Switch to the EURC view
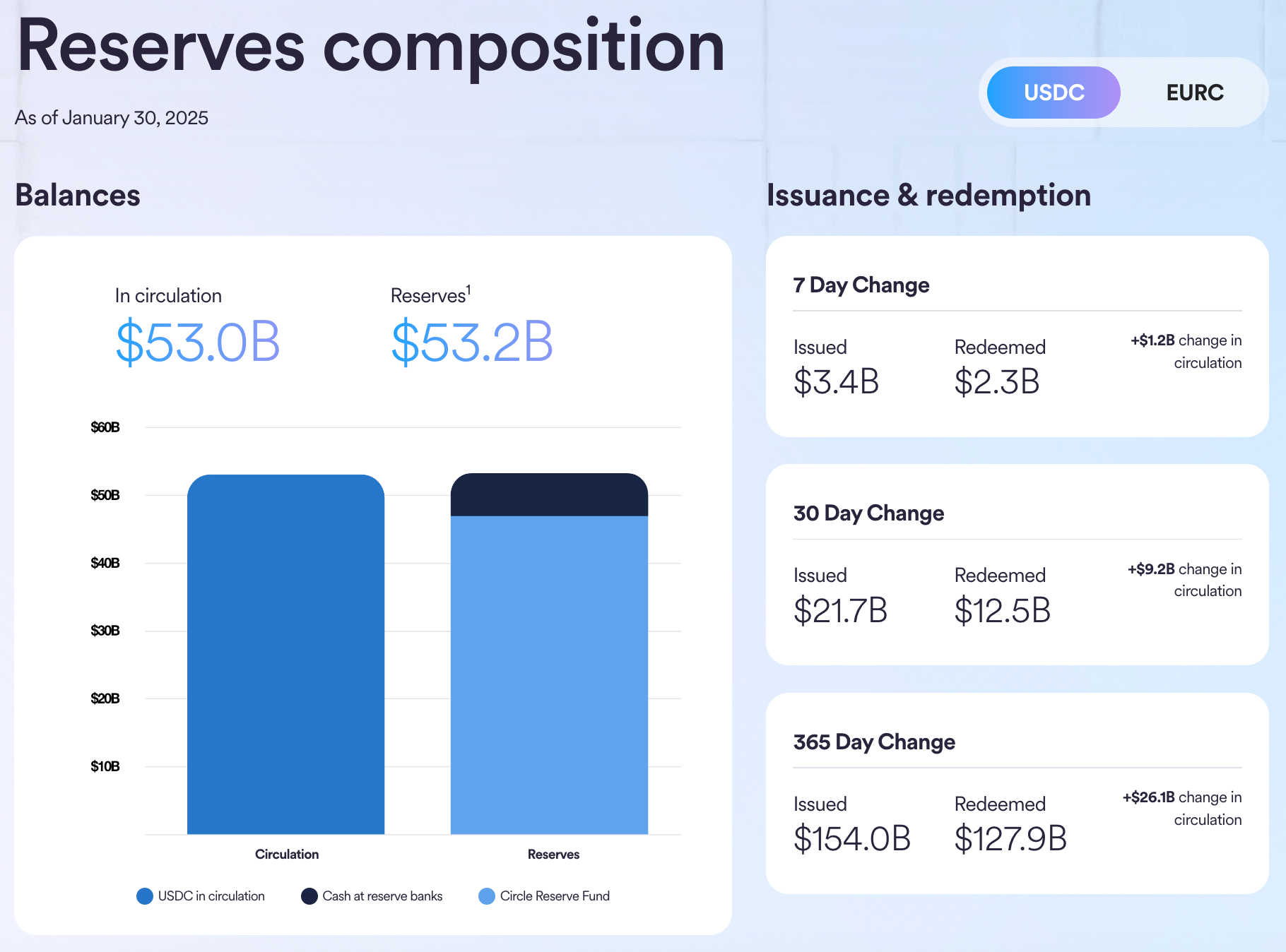Image resolution: width=1286 pixels, height=952 pixels. coord(1194,92)
